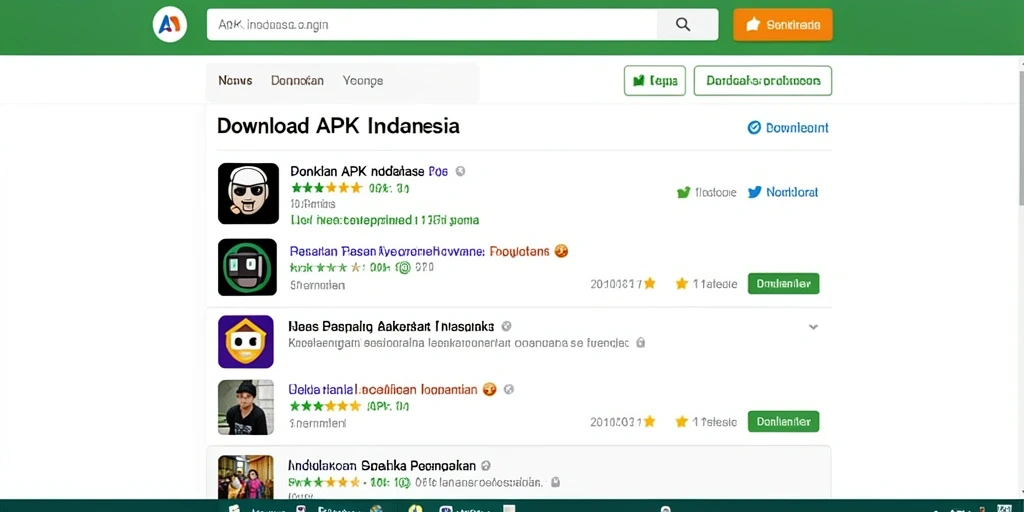
Task: Click the green download button in the Shemanian row
Action: pos(783,283)
